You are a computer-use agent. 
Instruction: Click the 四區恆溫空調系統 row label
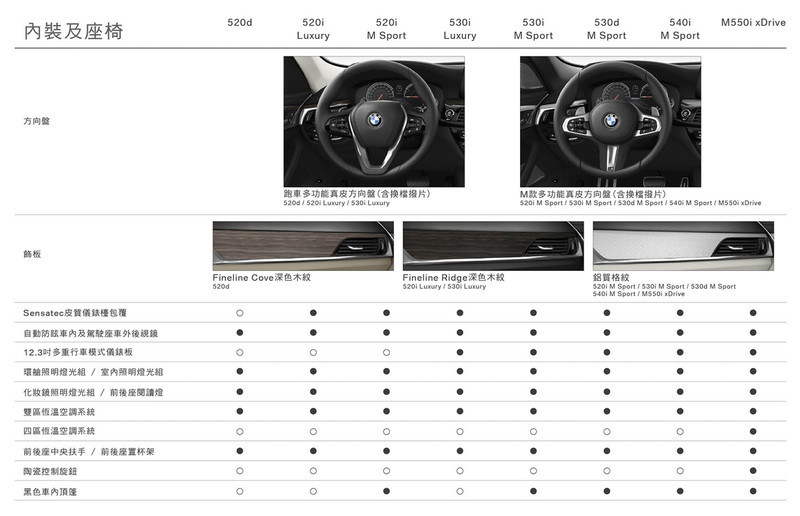[59, 431]
